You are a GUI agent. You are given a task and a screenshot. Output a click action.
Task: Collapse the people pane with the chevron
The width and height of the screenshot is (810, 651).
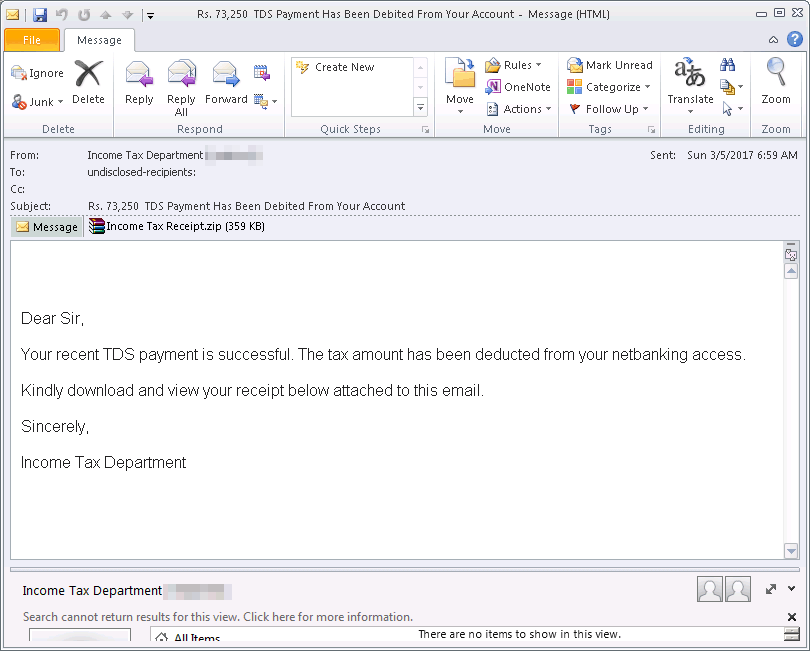(792, 589)
